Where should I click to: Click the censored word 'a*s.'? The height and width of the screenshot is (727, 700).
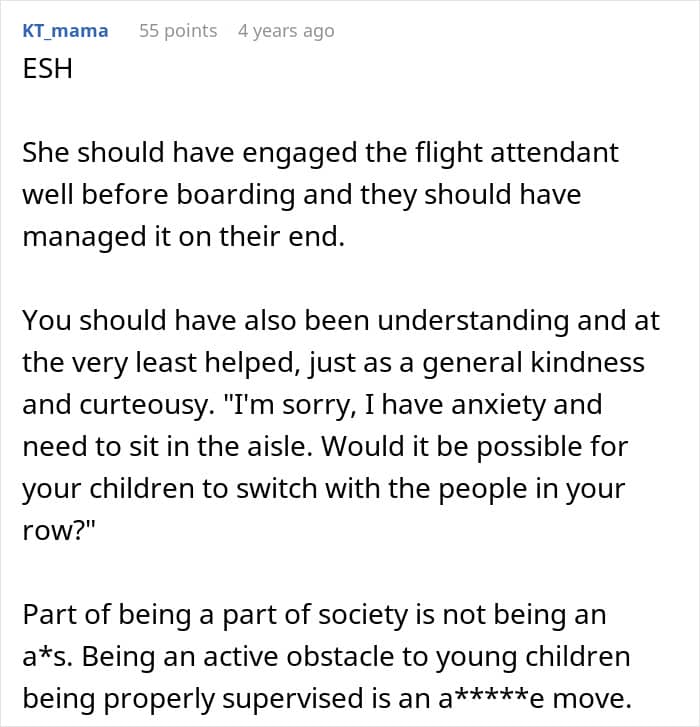tap(48, 657)
